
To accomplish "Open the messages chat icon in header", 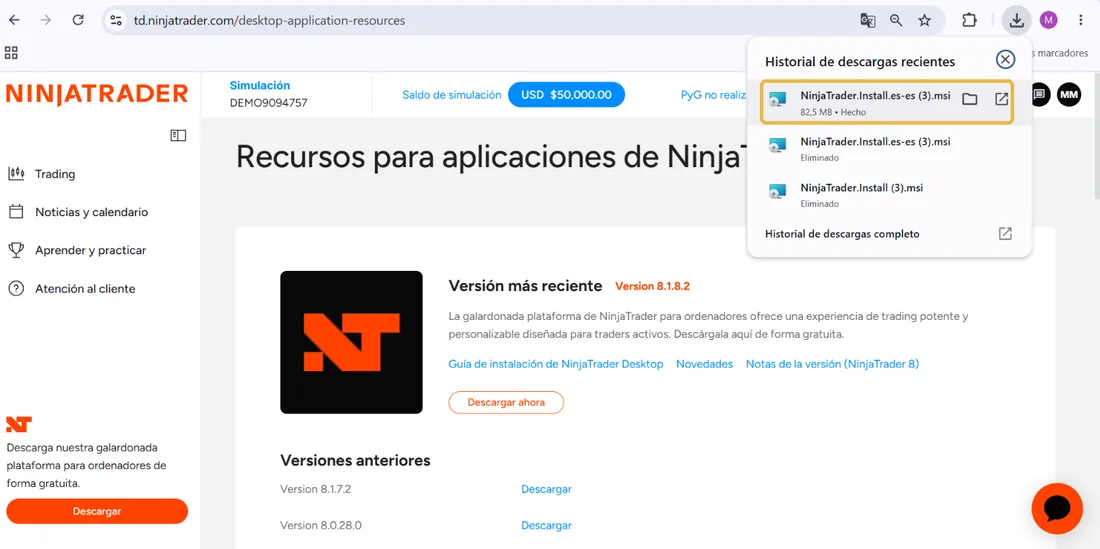I will point(1040,94).
